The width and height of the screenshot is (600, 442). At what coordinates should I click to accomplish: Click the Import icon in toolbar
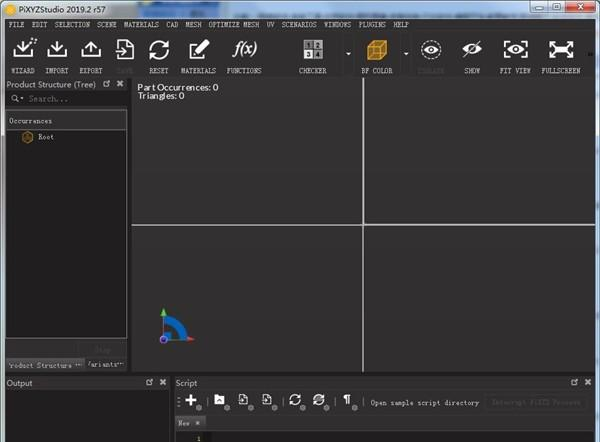click(x=57, y=51)
